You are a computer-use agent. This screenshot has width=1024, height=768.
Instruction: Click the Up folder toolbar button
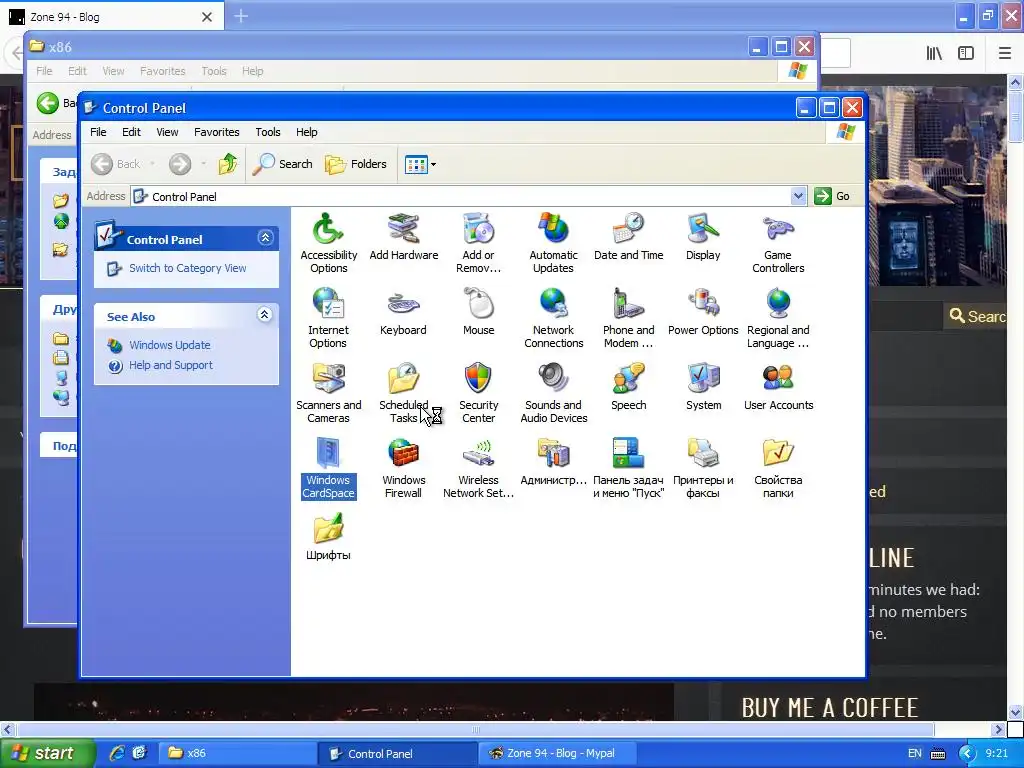tap(228, 164)
